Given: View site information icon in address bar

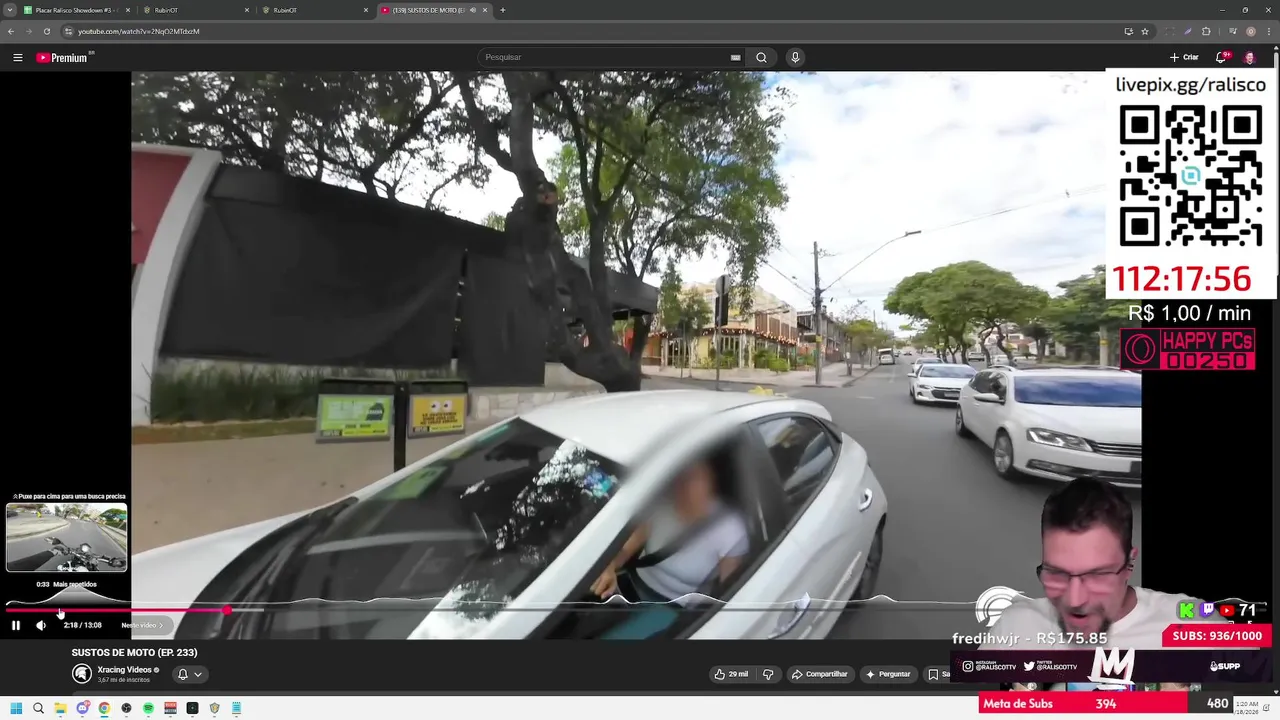Looking at the screenshot, I should pos(68,31).
